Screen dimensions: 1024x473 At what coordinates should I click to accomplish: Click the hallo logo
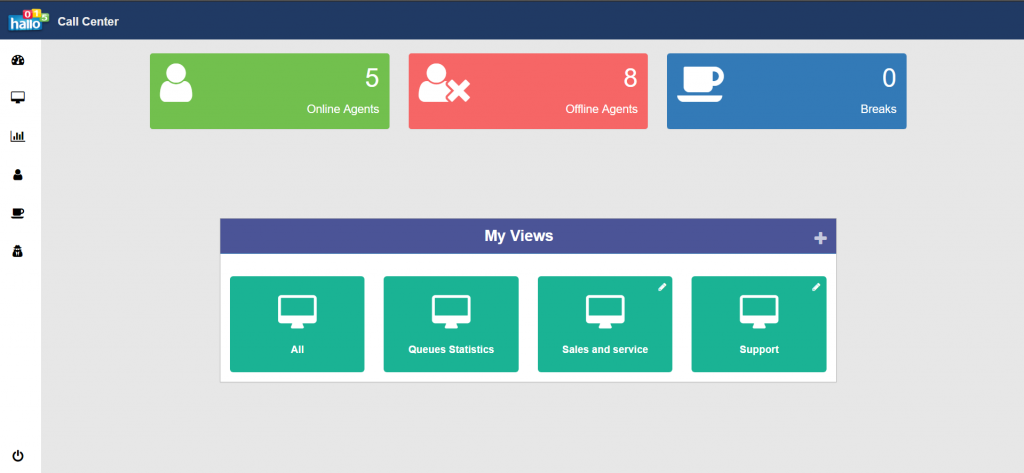tap(28, 20)
